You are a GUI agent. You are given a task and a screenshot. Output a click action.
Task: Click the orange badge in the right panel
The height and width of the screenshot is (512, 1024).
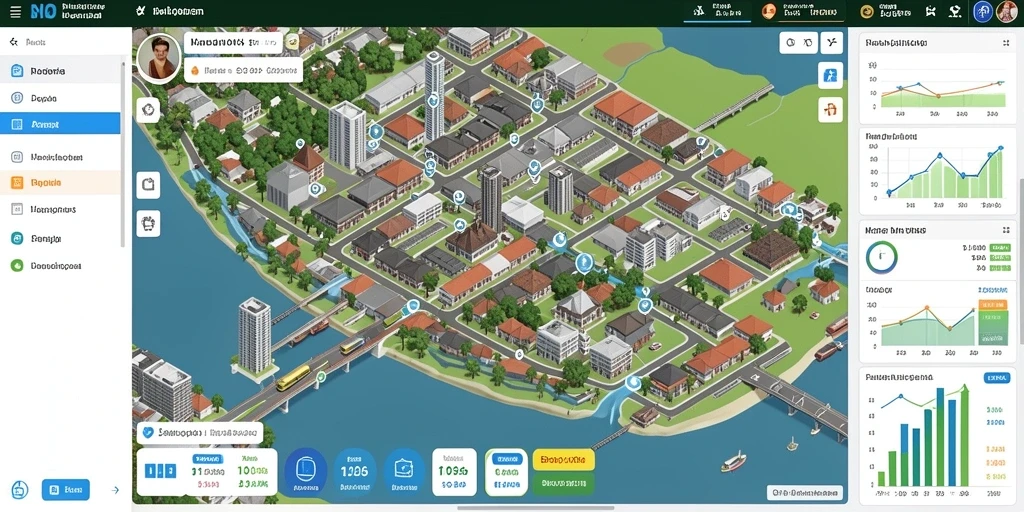click(x=993, y=304)
